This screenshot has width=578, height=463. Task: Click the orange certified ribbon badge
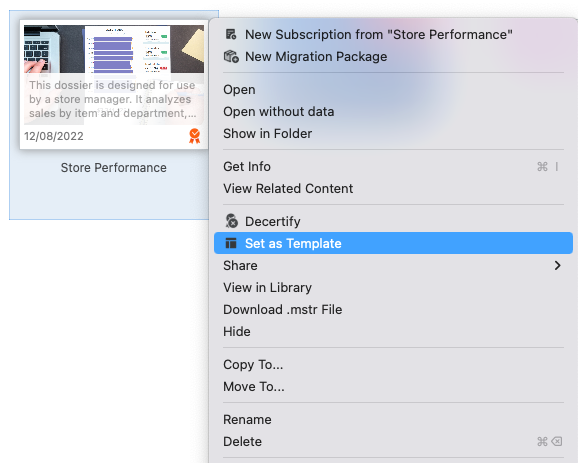point(195,136)
